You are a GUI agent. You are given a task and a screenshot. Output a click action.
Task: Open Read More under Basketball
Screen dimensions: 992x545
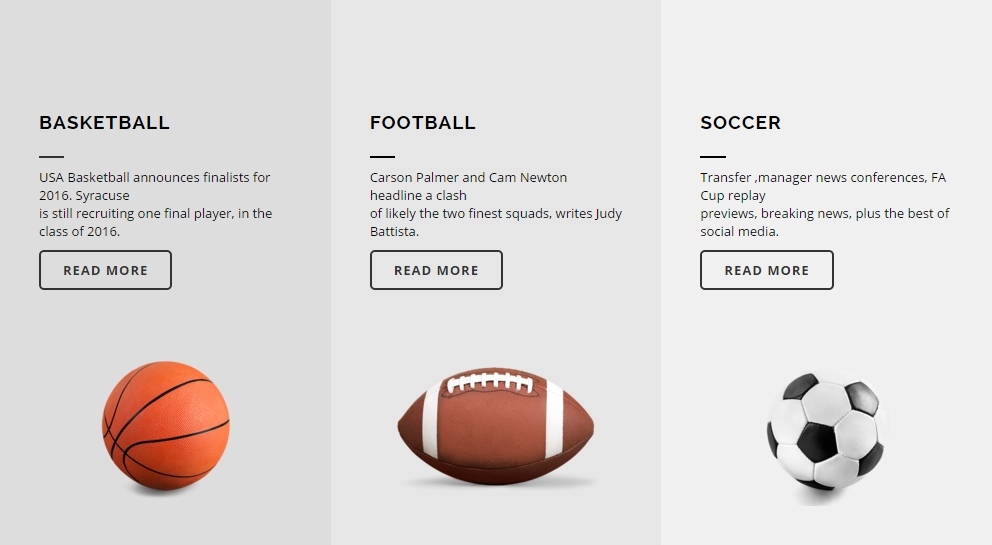(x=105, y=270)
